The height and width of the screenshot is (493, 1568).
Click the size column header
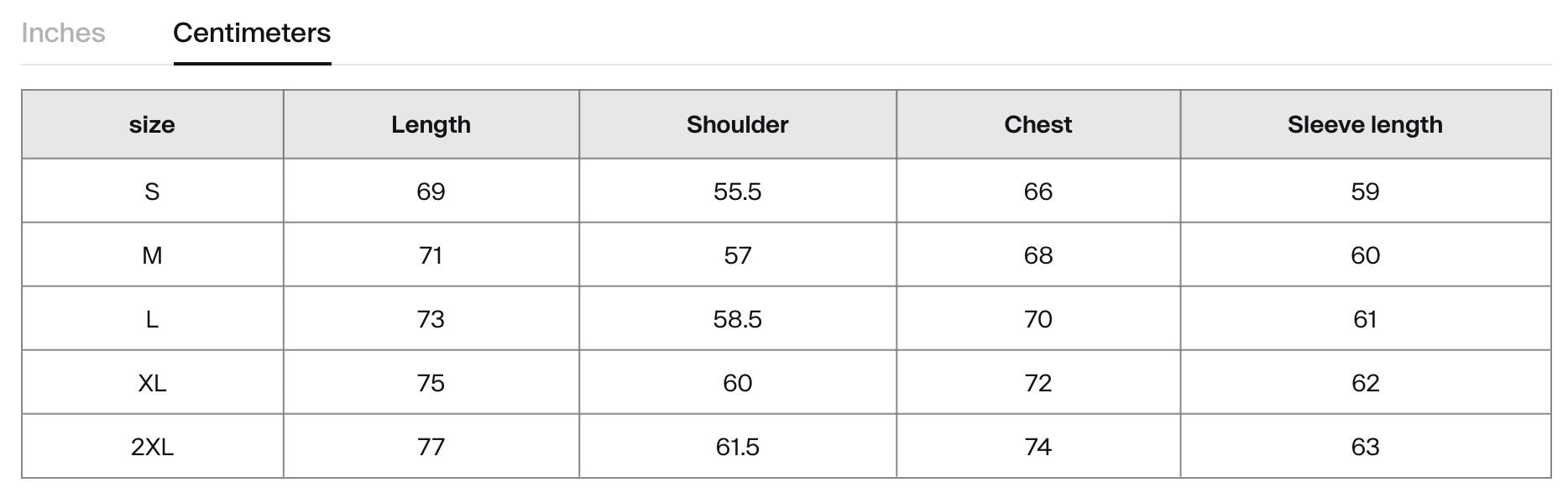[152, 124]
